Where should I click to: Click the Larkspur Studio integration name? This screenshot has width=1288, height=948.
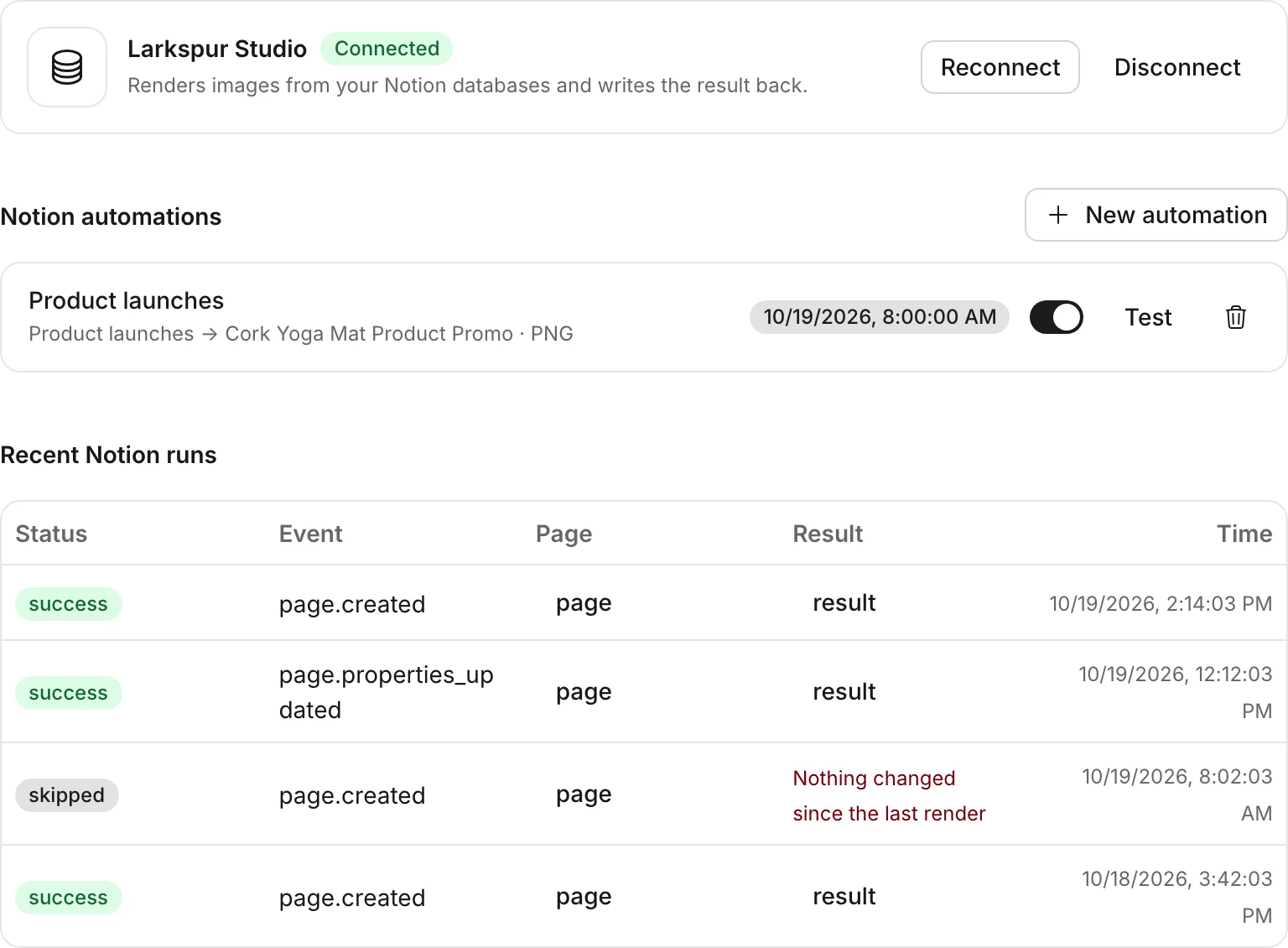click(x=217, y=49)
